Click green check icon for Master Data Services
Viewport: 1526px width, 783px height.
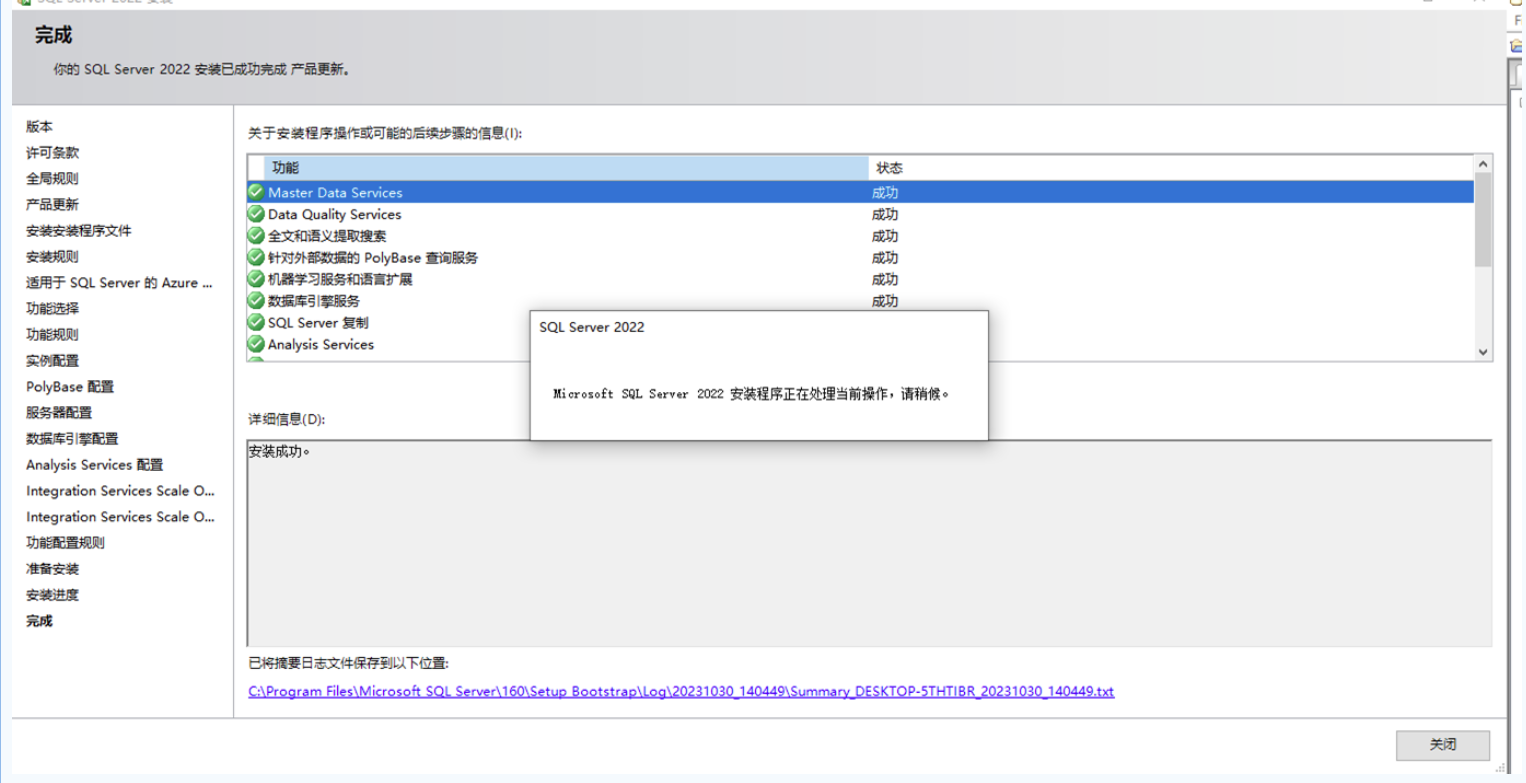[256, 192]
